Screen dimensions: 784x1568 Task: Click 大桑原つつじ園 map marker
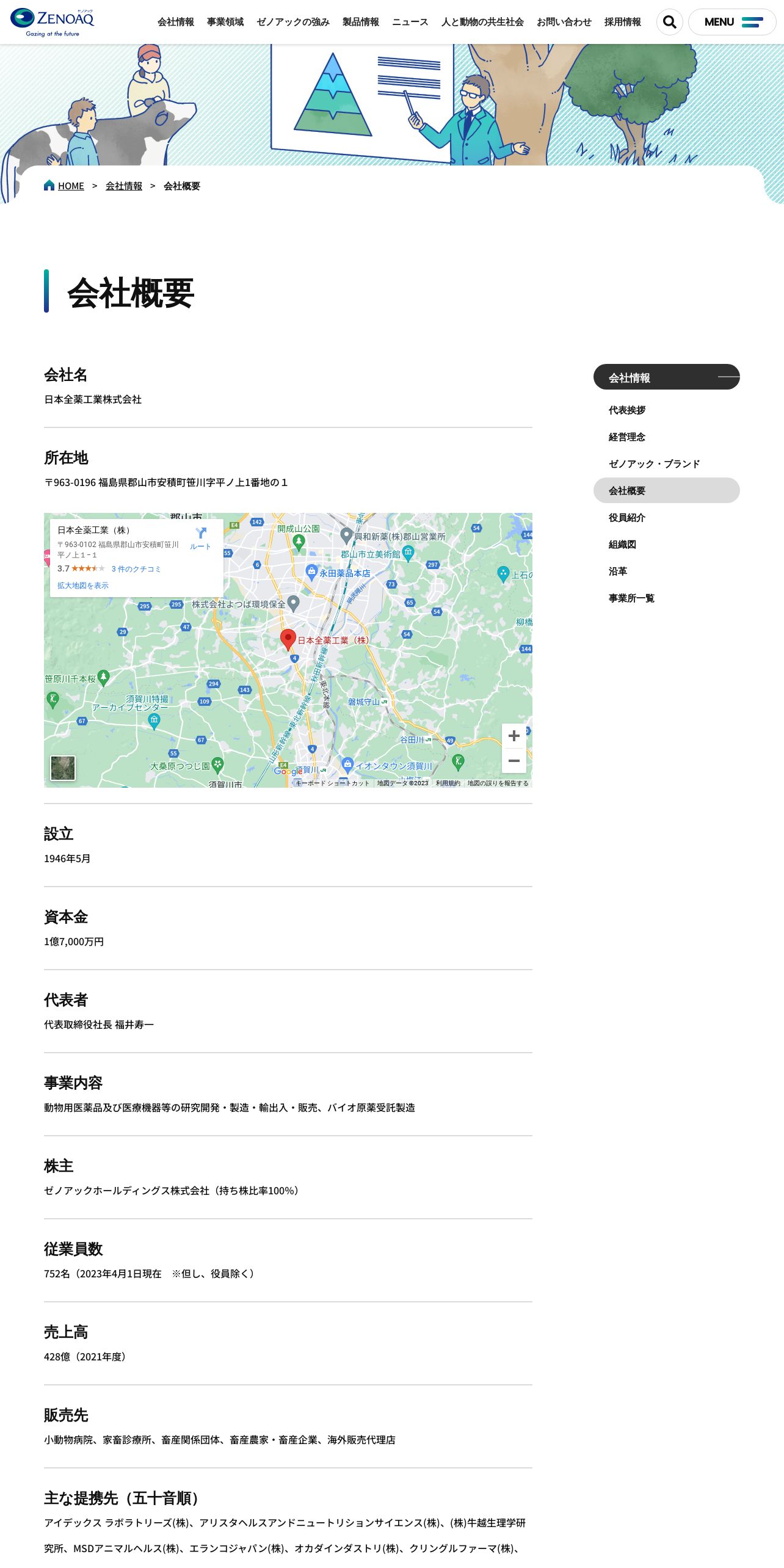click(217, 764)
